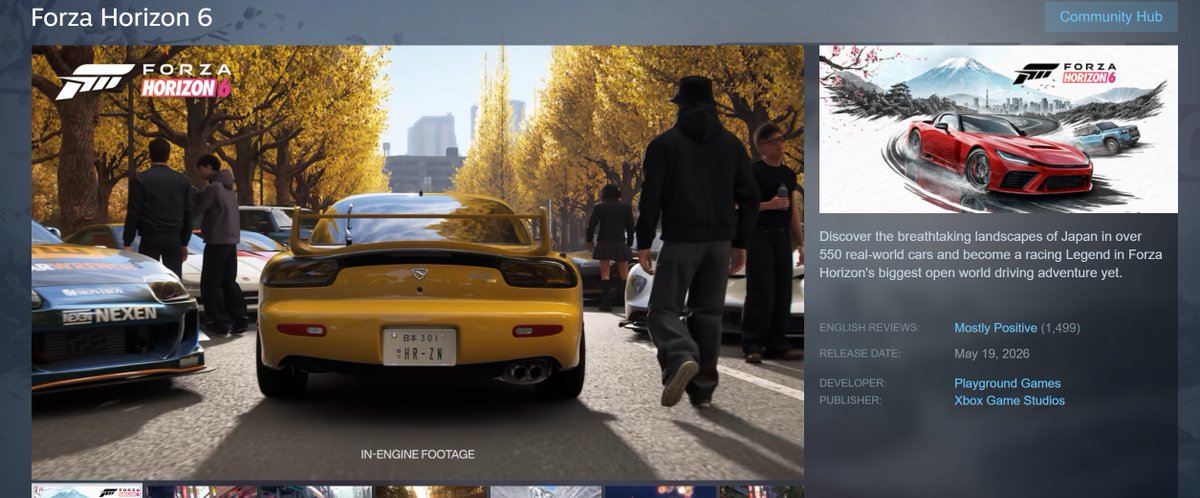Viewport: 1200px width, 498px height.
Task: Click the red car header capsule image
Action: 998,129
